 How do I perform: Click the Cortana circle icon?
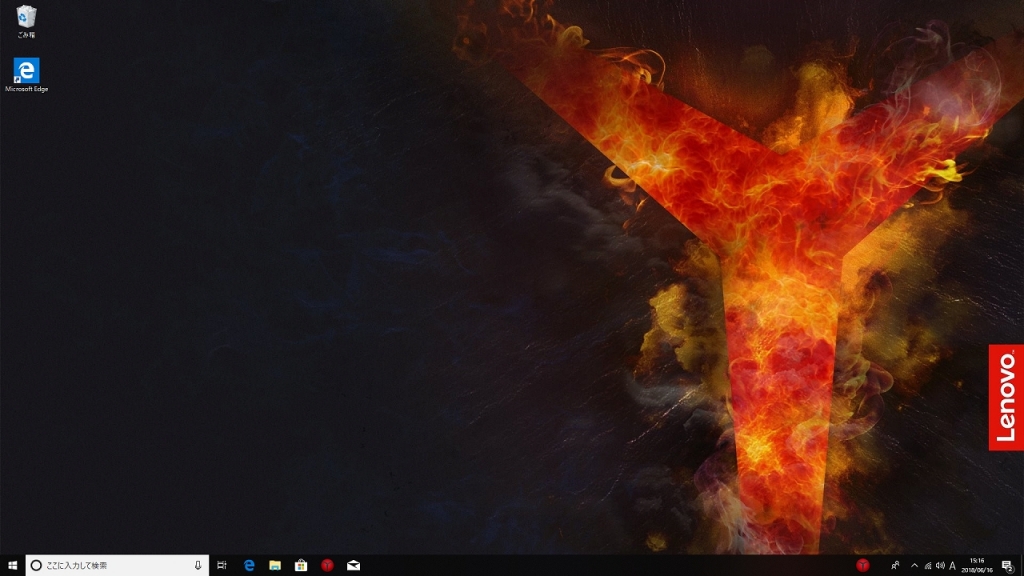pos(37,565)
